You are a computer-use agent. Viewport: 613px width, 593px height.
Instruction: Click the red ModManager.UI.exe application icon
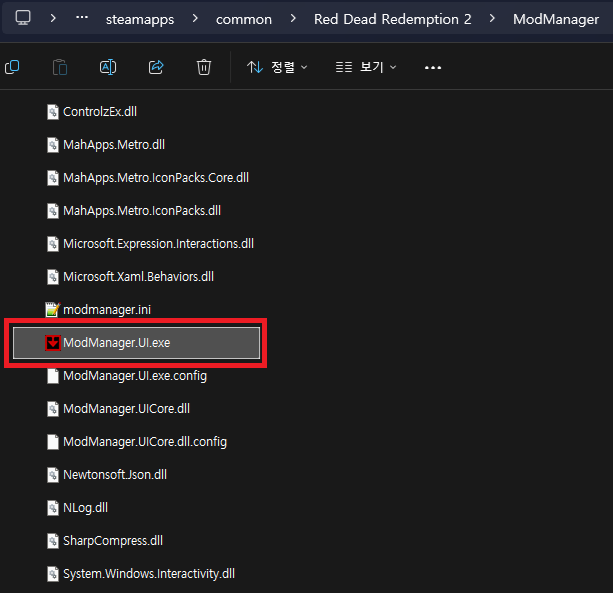[x=53, y=343]
